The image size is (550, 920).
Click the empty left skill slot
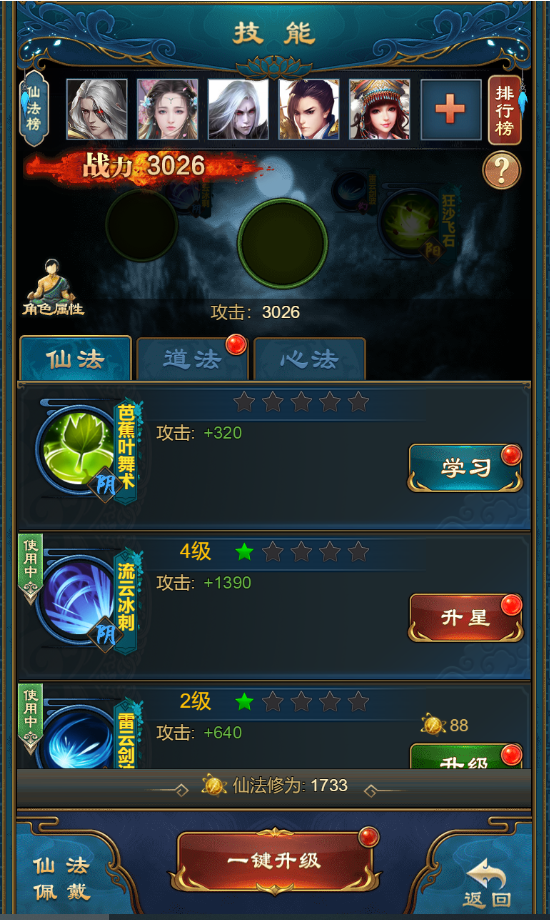[141, 224]
